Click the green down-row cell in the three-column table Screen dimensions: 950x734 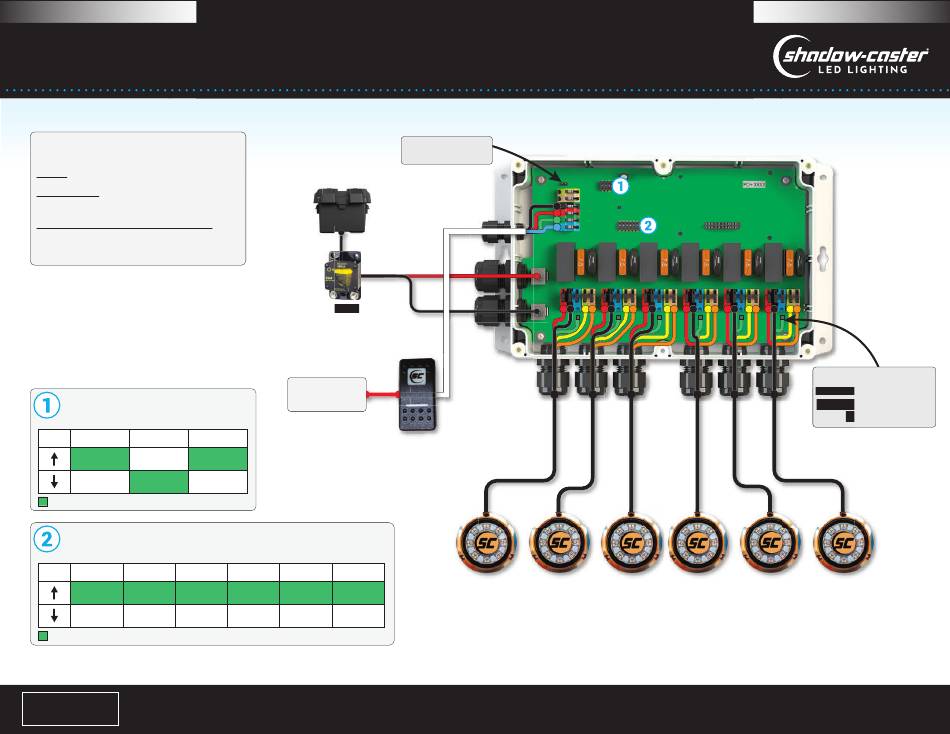point(159,482)
